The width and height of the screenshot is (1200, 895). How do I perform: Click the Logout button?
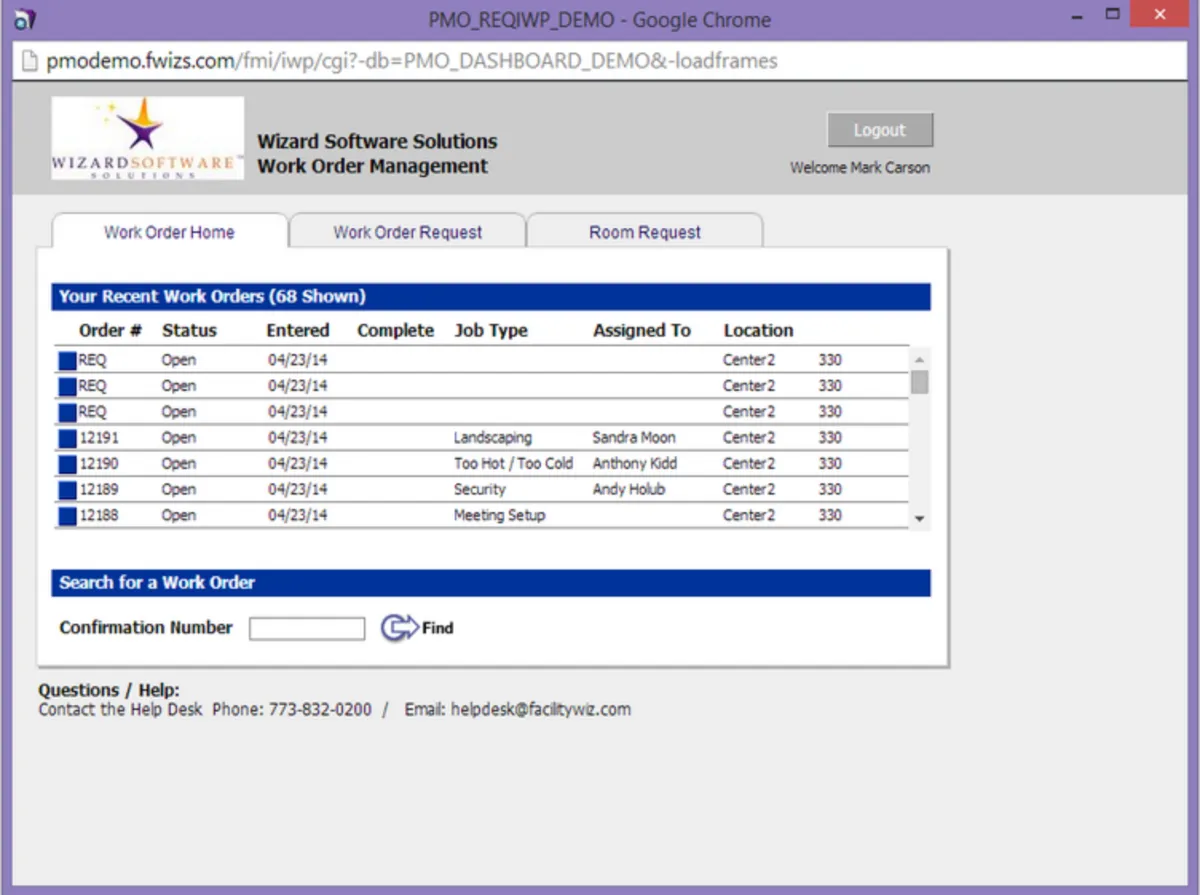880,130
